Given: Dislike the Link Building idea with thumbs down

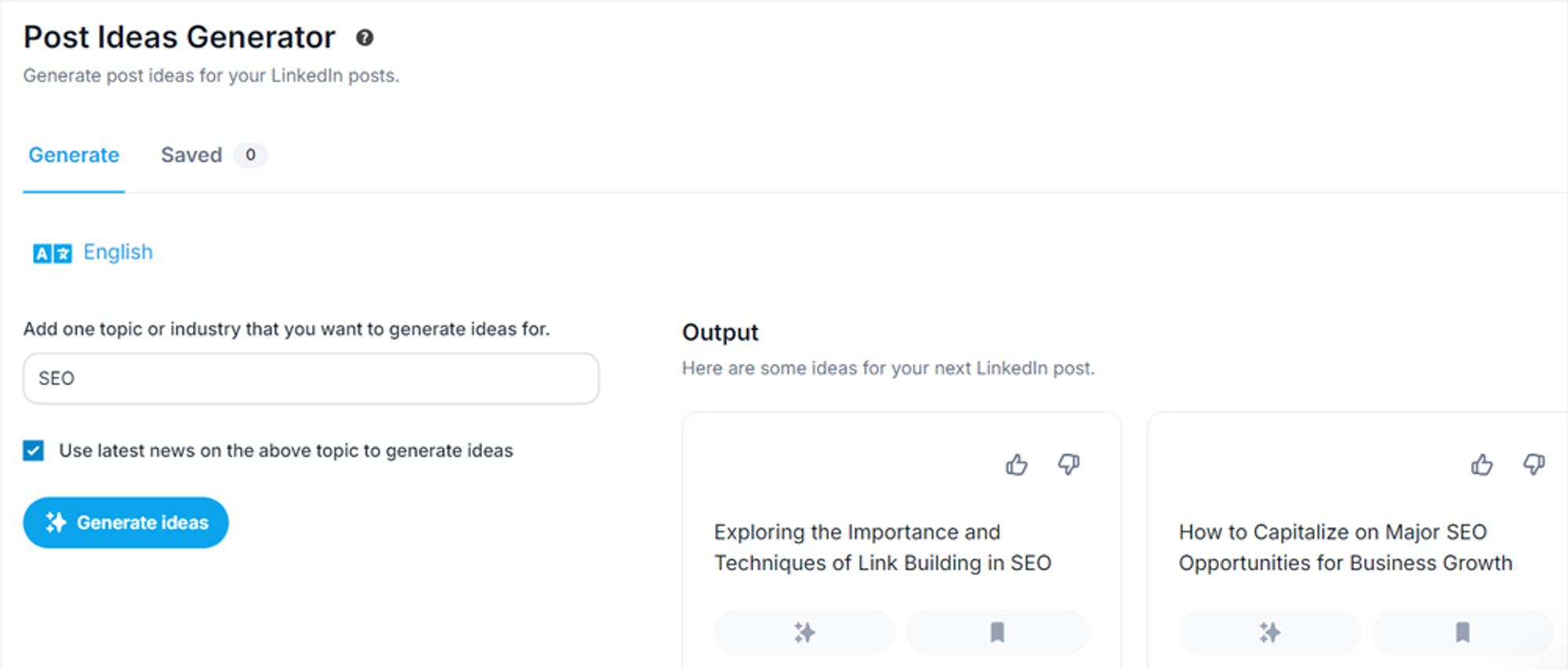Looking at the screenshot, I should coord(1069,465).
